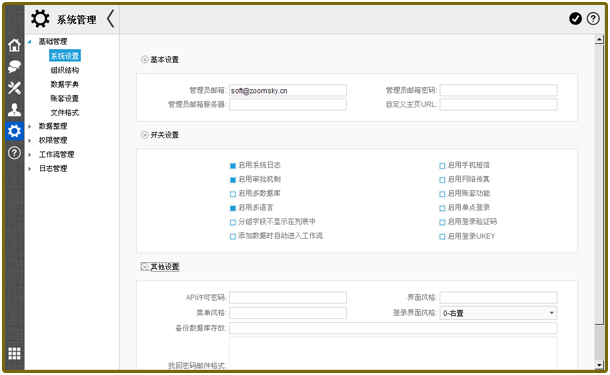The width and height of the screenshot is (610, 375).
Task: Click the scrollbar down arrow
Action: coord(599,365)
